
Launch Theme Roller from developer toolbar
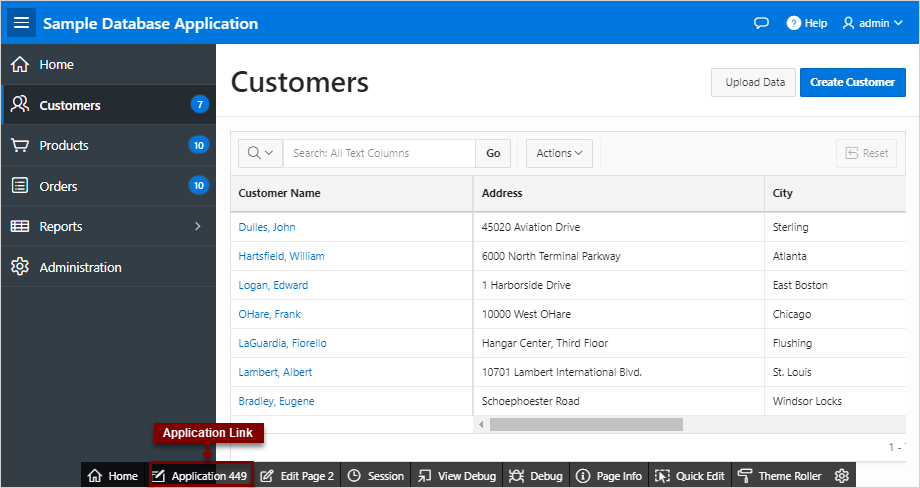780,476
